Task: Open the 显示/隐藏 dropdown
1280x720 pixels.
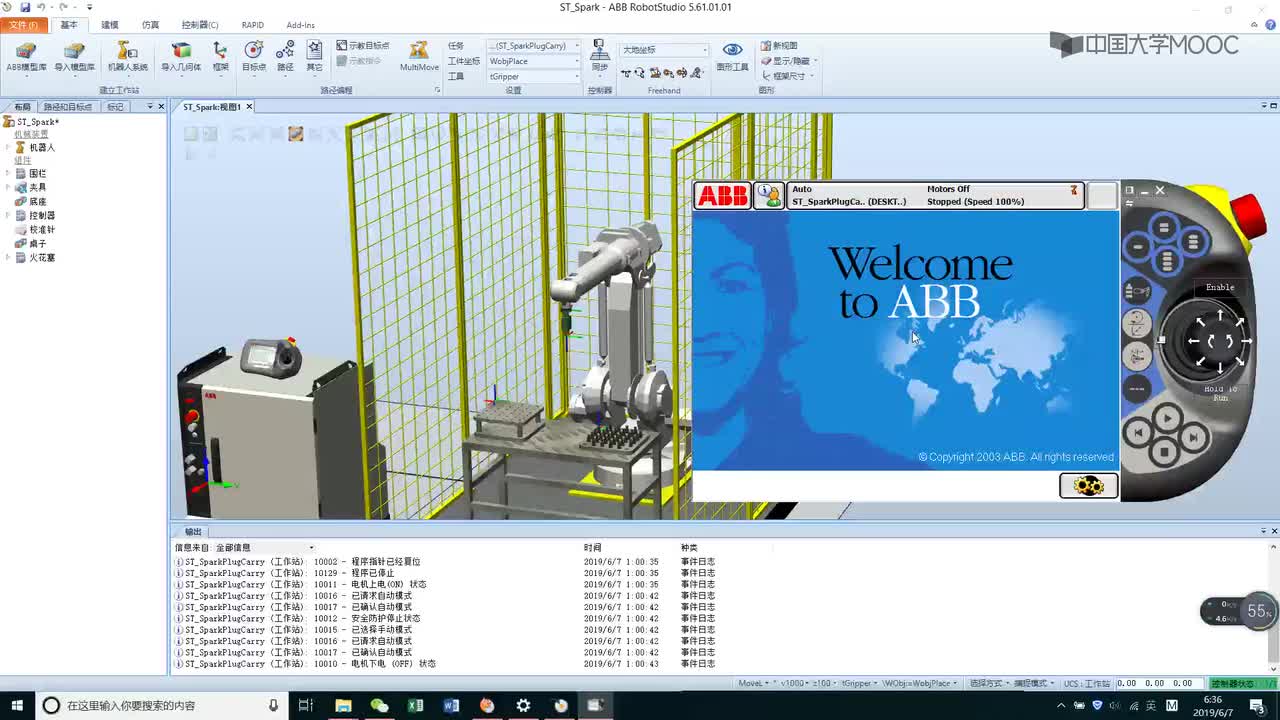Action: 789,61
